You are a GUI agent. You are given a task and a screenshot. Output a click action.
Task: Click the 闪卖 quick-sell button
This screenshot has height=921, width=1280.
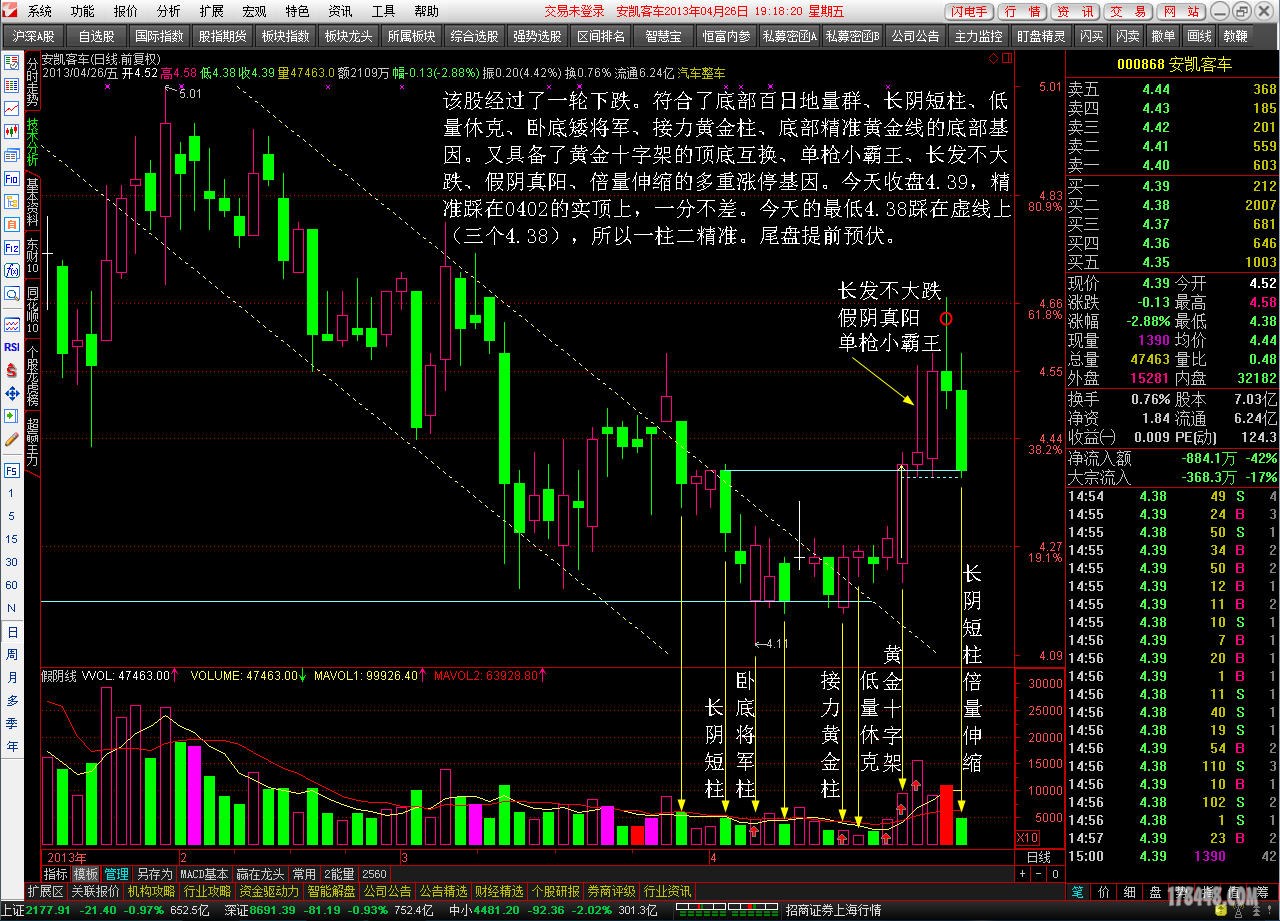coord(1128,35)
